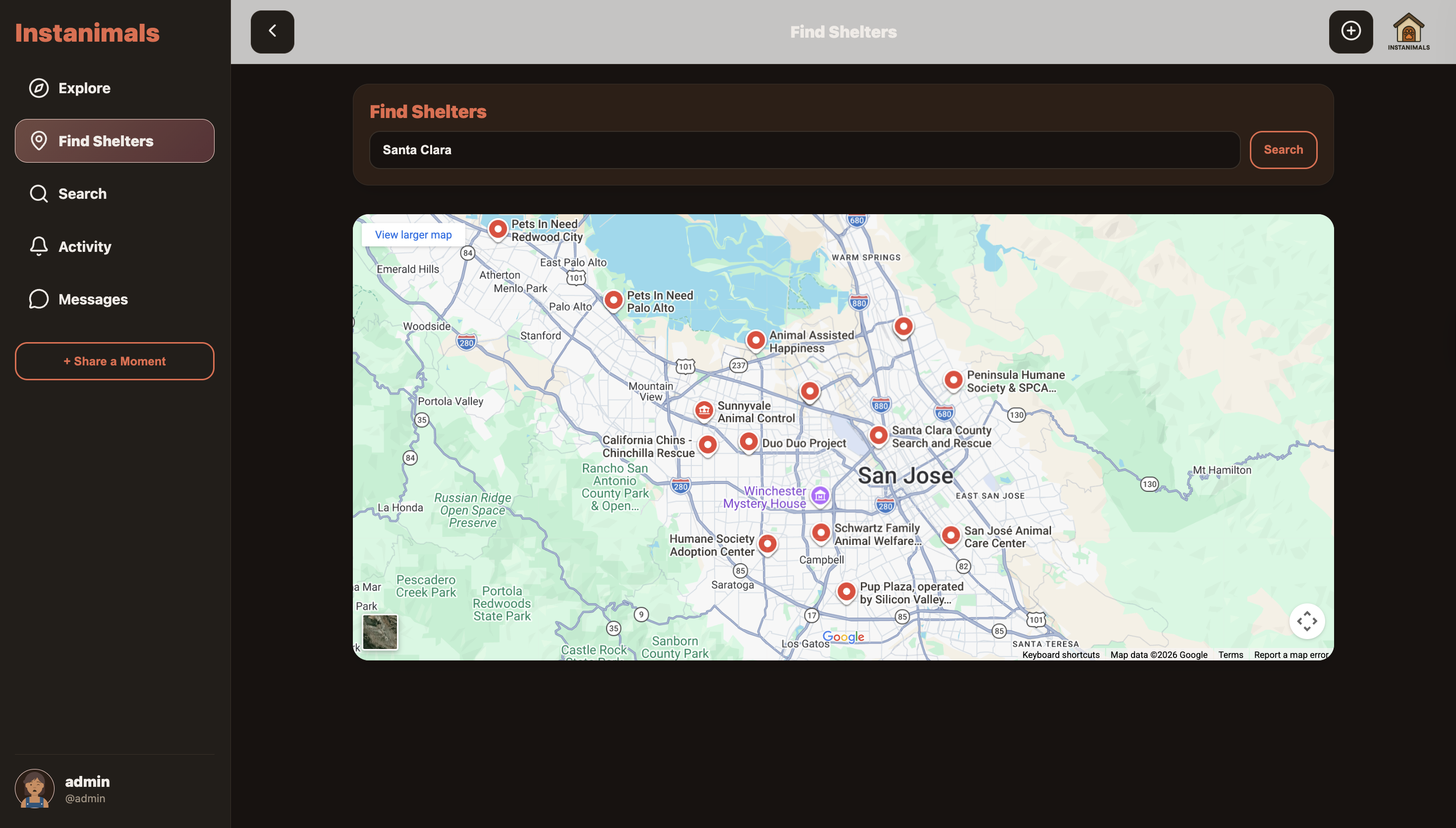Click the Santa Clara location input field
Viewport: 1456px width, 828px height.
pyautogui.click(x=804, y=150)
